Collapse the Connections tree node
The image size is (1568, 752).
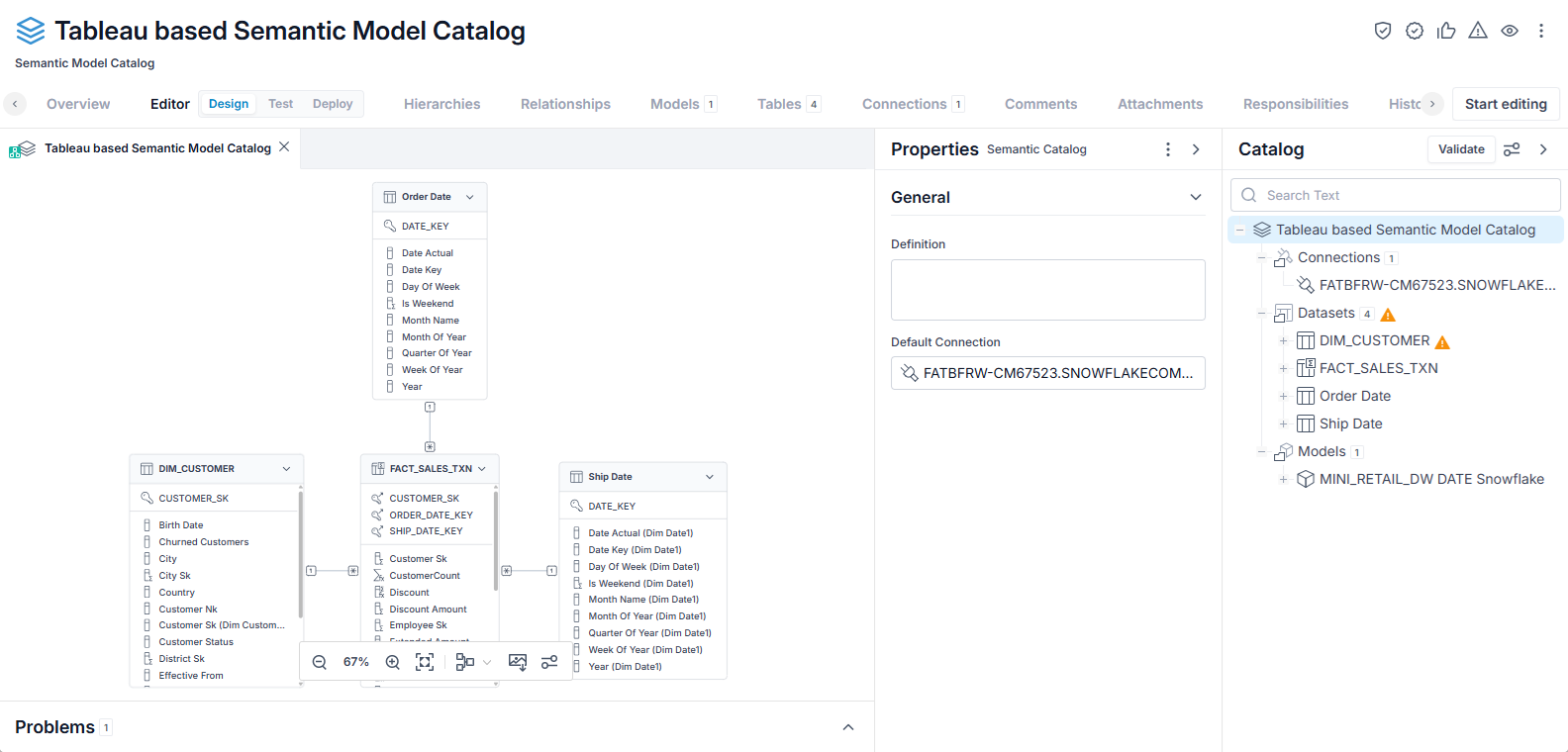1261,257
